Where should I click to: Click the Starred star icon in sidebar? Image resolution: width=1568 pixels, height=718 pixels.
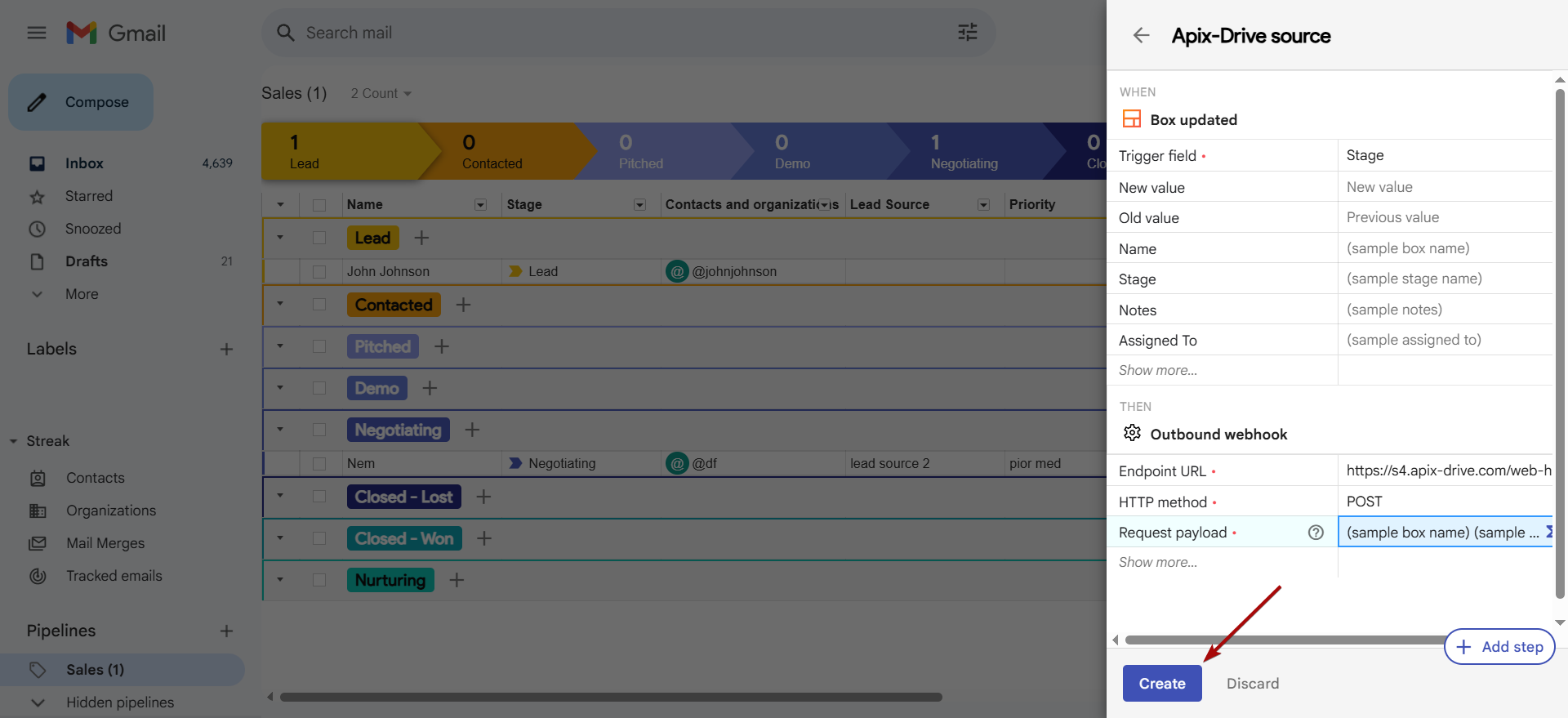tap(37, 197)
